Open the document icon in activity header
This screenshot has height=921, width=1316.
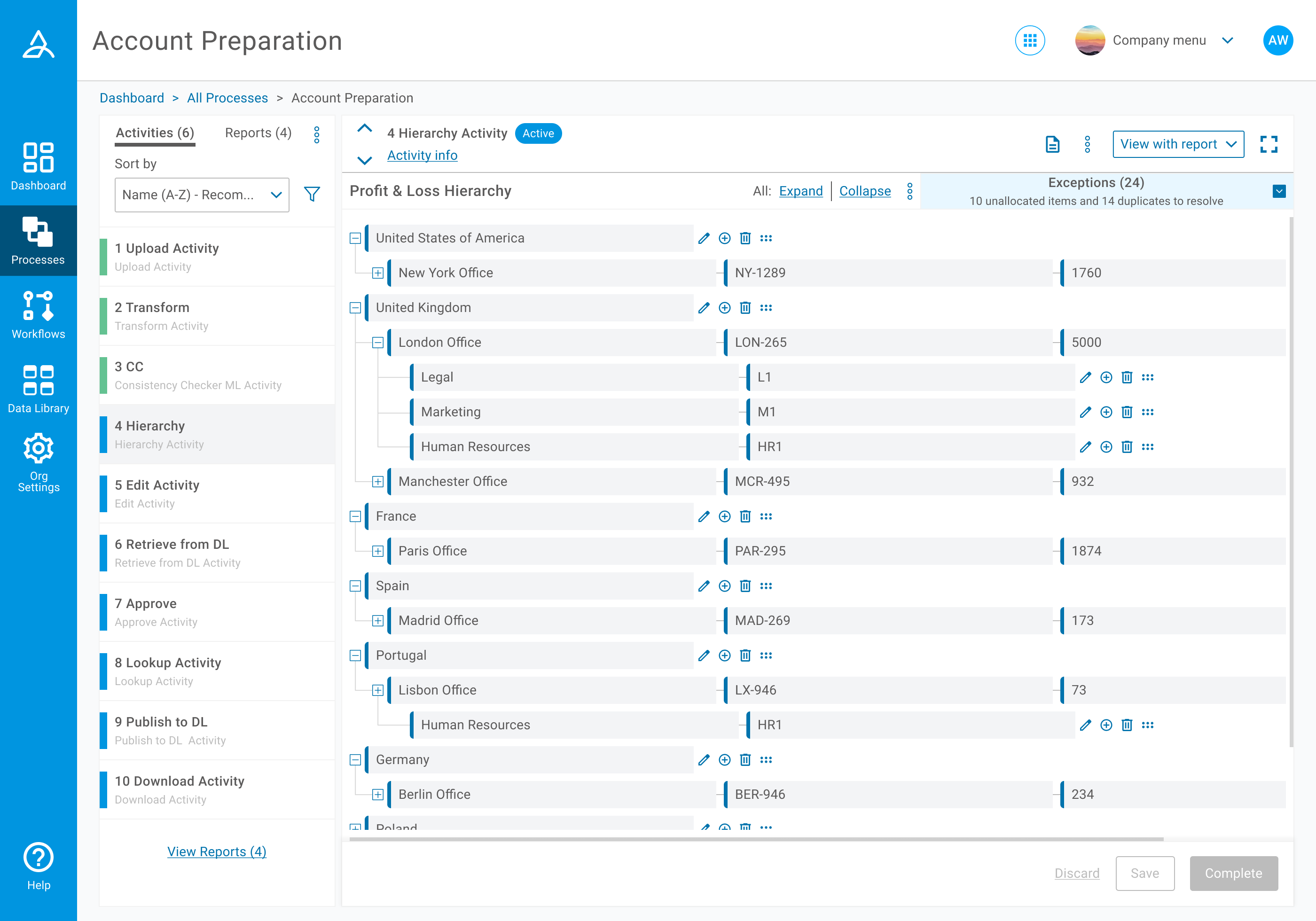(x=1052, y=144)
